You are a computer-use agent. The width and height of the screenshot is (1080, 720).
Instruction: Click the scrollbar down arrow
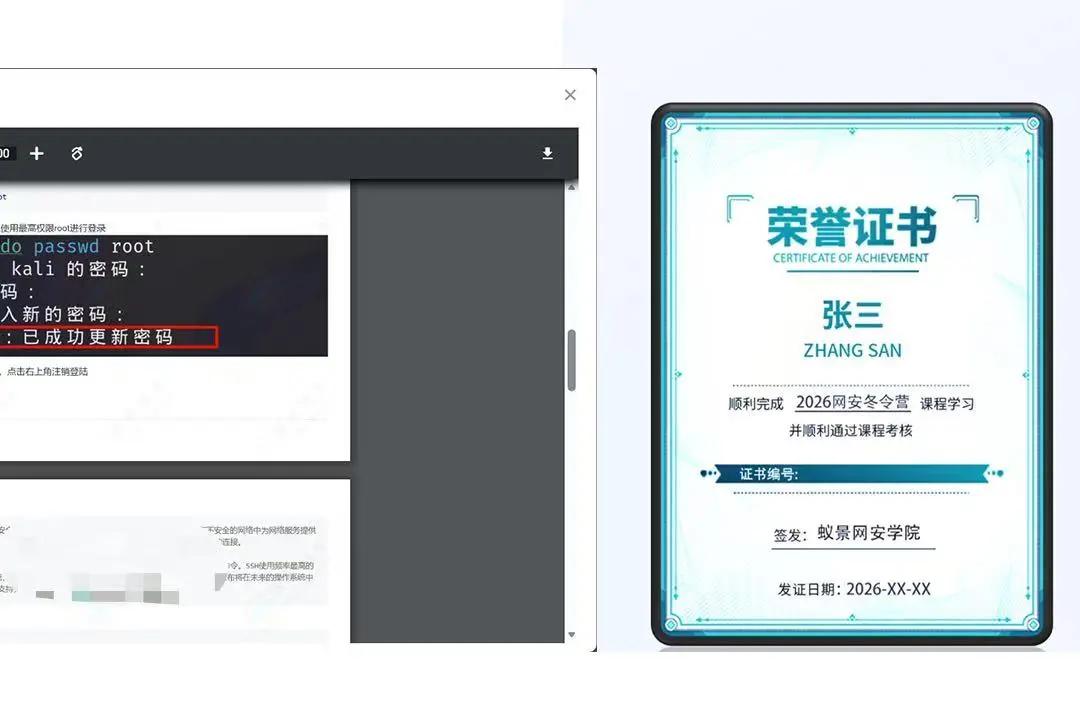pyautogui.click(x=571, y=634)
